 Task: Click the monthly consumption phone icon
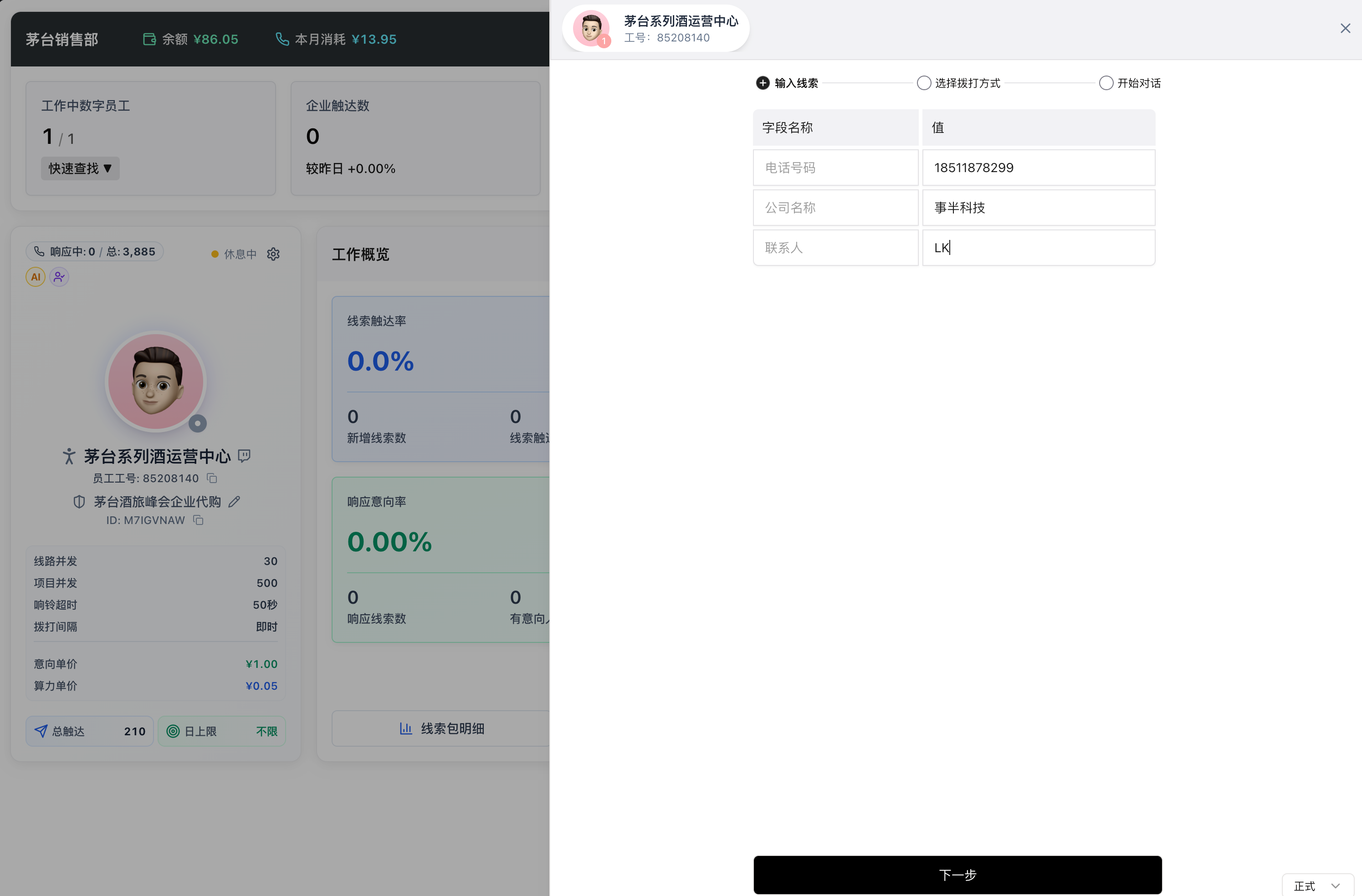[282, 39]
